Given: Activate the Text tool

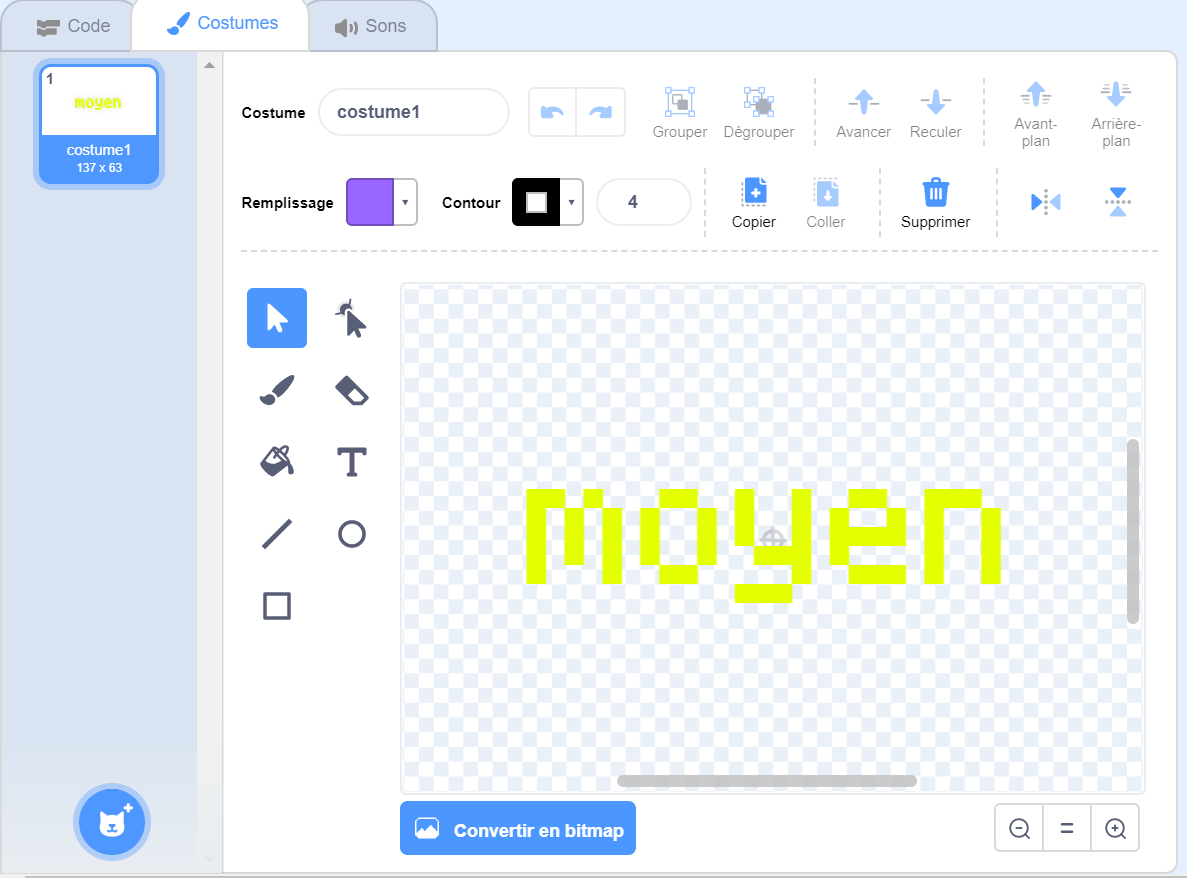Looking at the screenshot, I should [351, 462].
